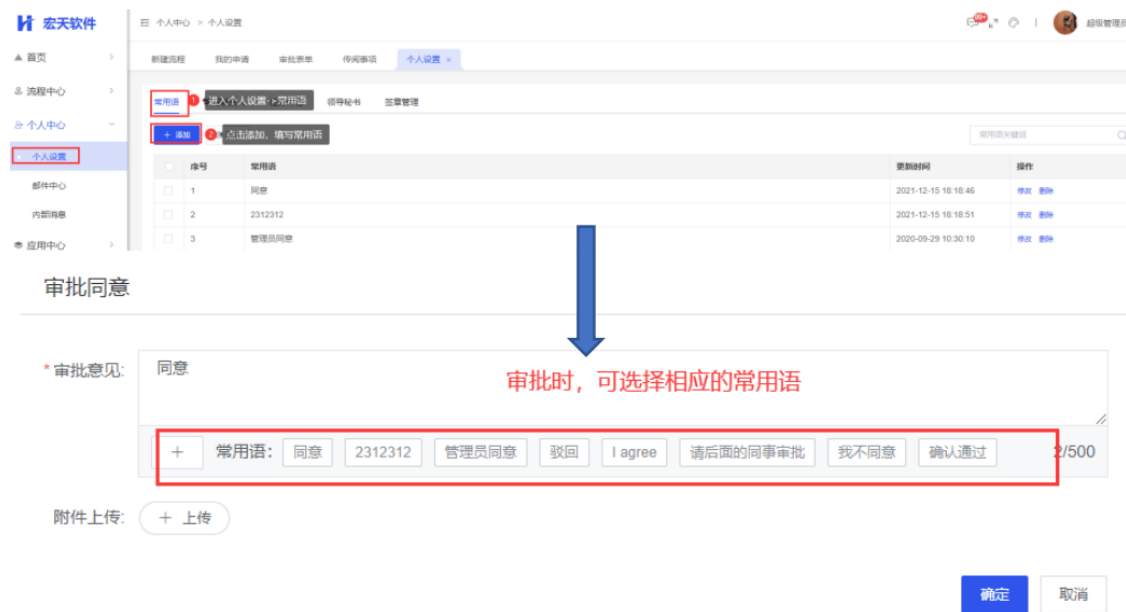Pick the 确认通过 common phrase chip
This screenshot has height=612, width=1126.
(957, 453)
